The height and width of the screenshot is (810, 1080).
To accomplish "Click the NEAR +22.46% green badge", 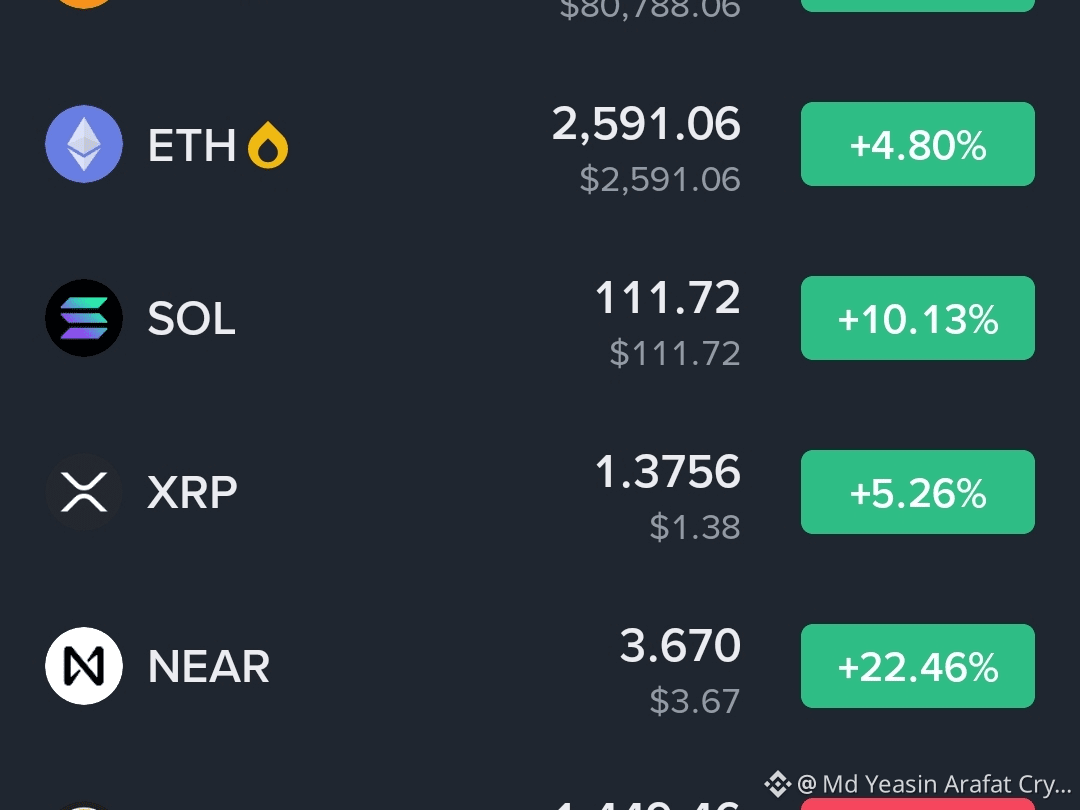I will (x=917, y=666).
